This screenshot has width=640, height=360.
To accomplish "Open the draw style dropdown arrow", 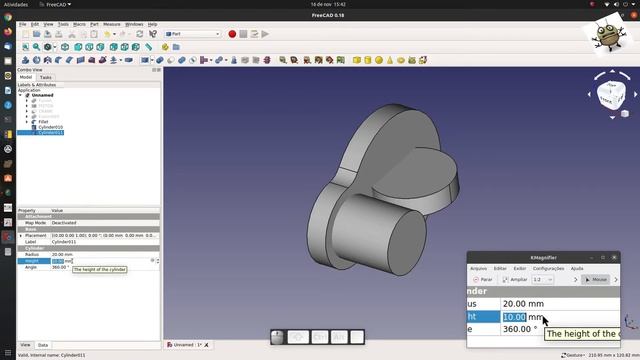I will point(55,47).
